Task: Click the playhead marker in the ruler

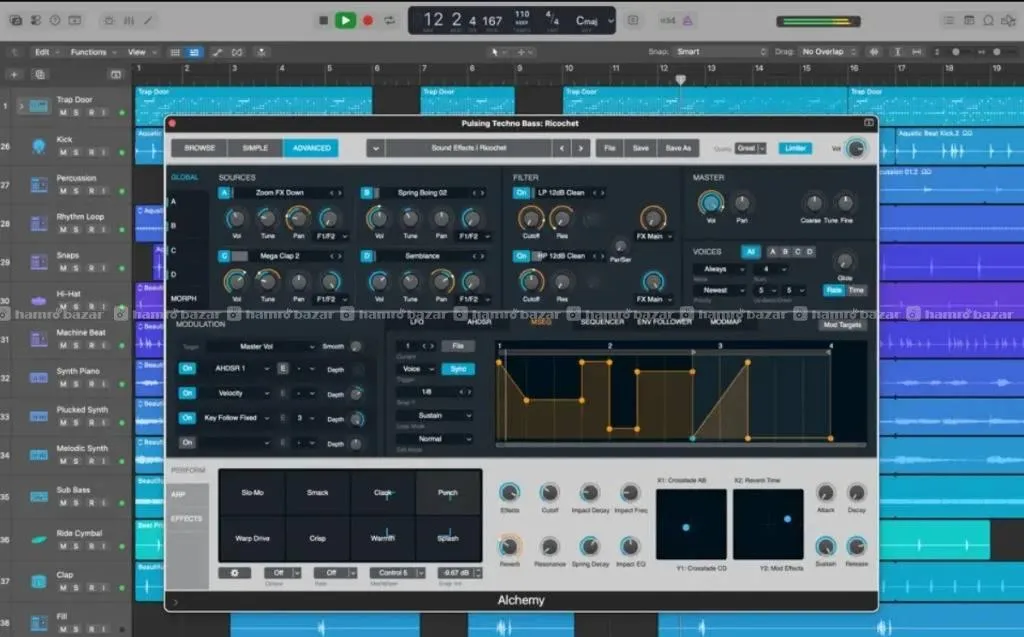Action: [x=680, y=80]
